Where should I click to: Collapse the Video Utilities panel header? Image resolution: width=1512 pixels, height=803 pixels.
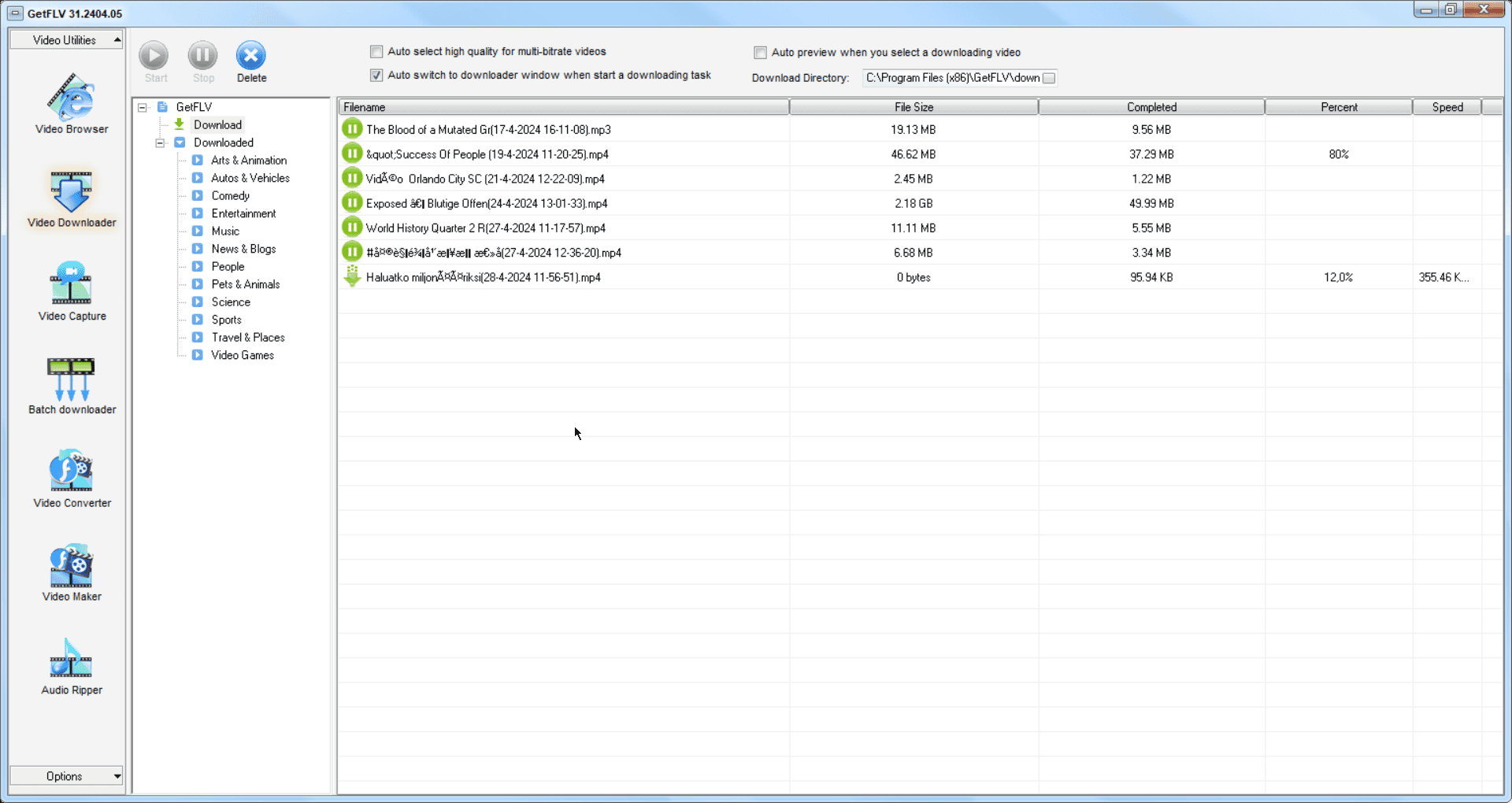coord(66,39)
